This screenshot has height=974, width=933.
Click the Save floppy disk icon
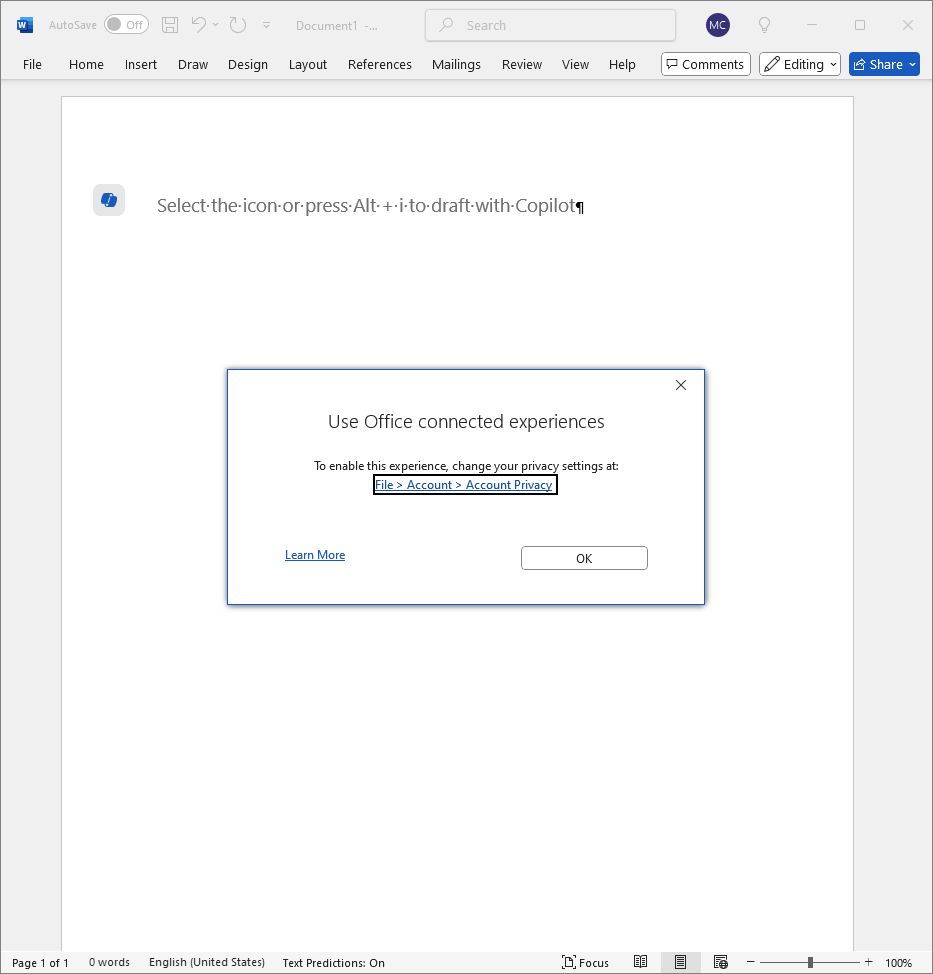170,25
